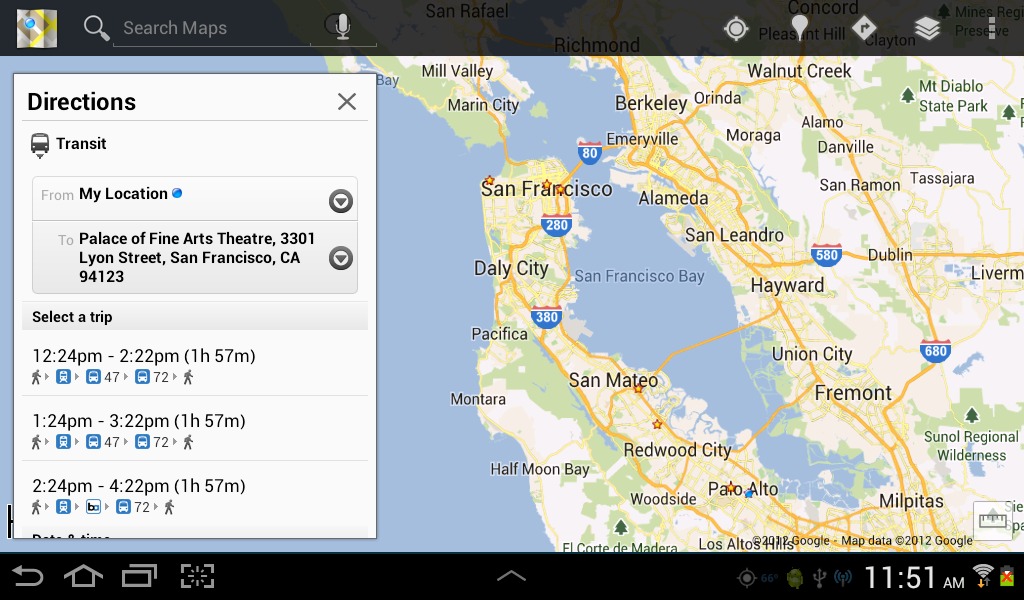The height and width of the screenshot is (600, 1024).
Task: Tap the Daly City map label
Action: [x=511, y=268]
